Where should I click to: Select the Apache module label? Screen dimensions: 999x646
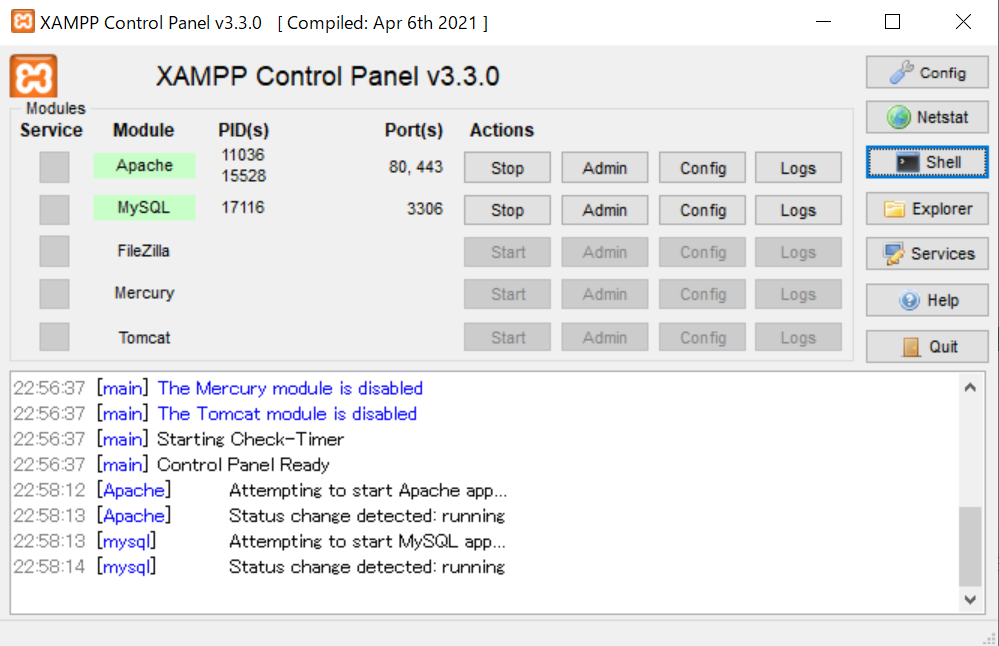144,166
